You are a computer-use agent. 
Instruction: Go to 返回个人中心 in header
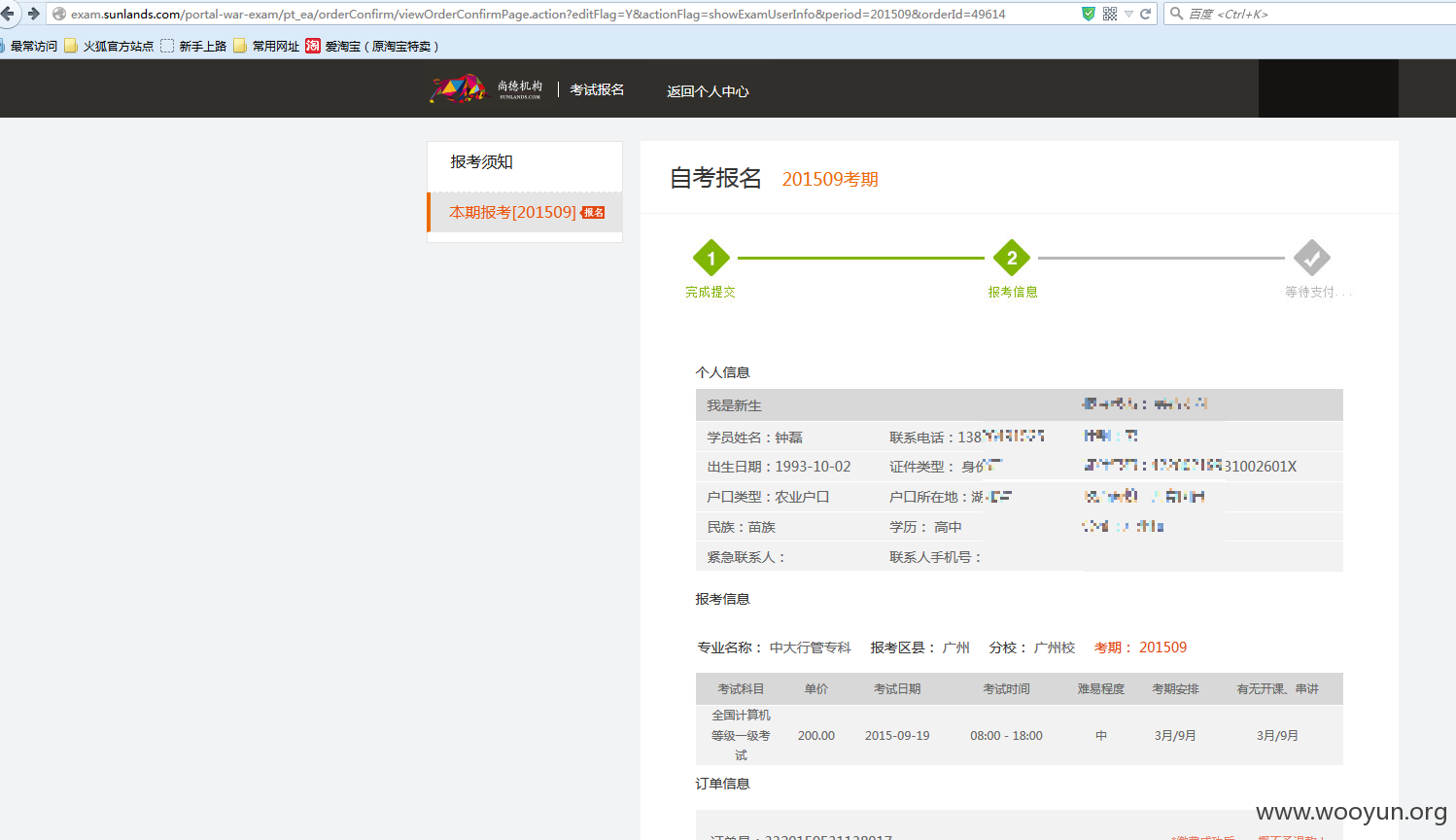point(708,91)
